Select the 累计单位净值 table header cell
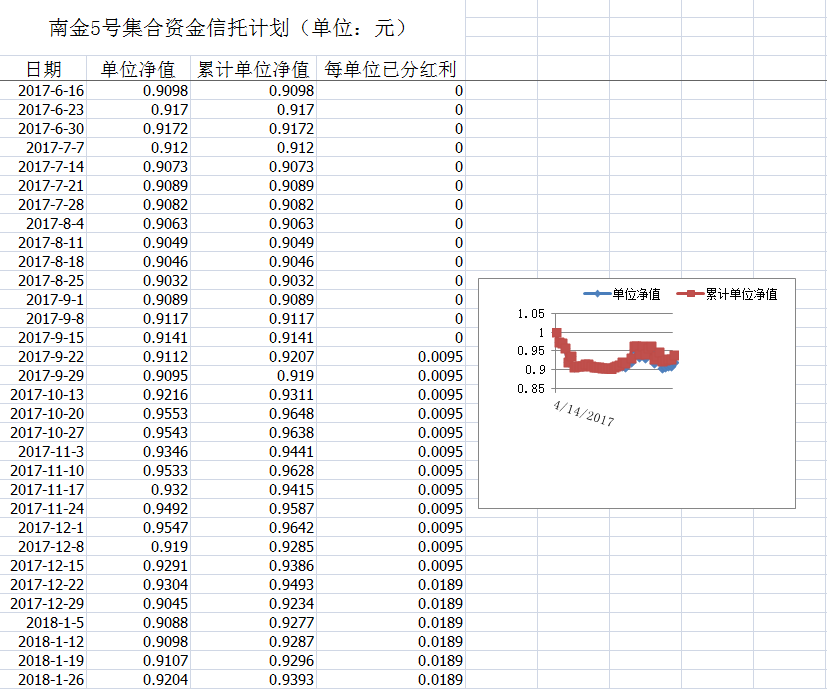Image resolution: width=827 pixels, height=689 pixels. (253, 69)
